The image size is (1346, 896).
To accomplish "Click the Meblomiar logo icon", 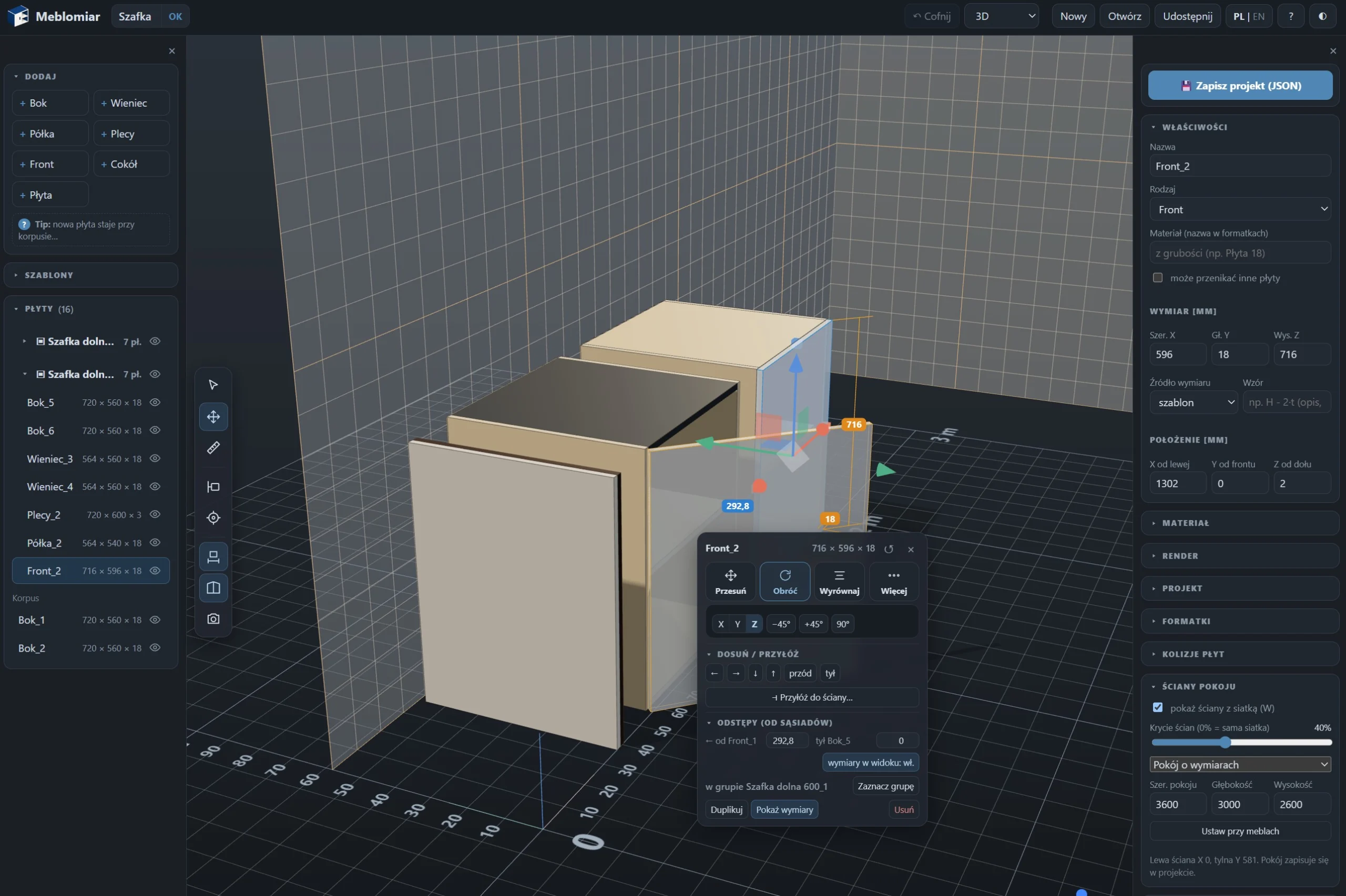I will 18,16.
